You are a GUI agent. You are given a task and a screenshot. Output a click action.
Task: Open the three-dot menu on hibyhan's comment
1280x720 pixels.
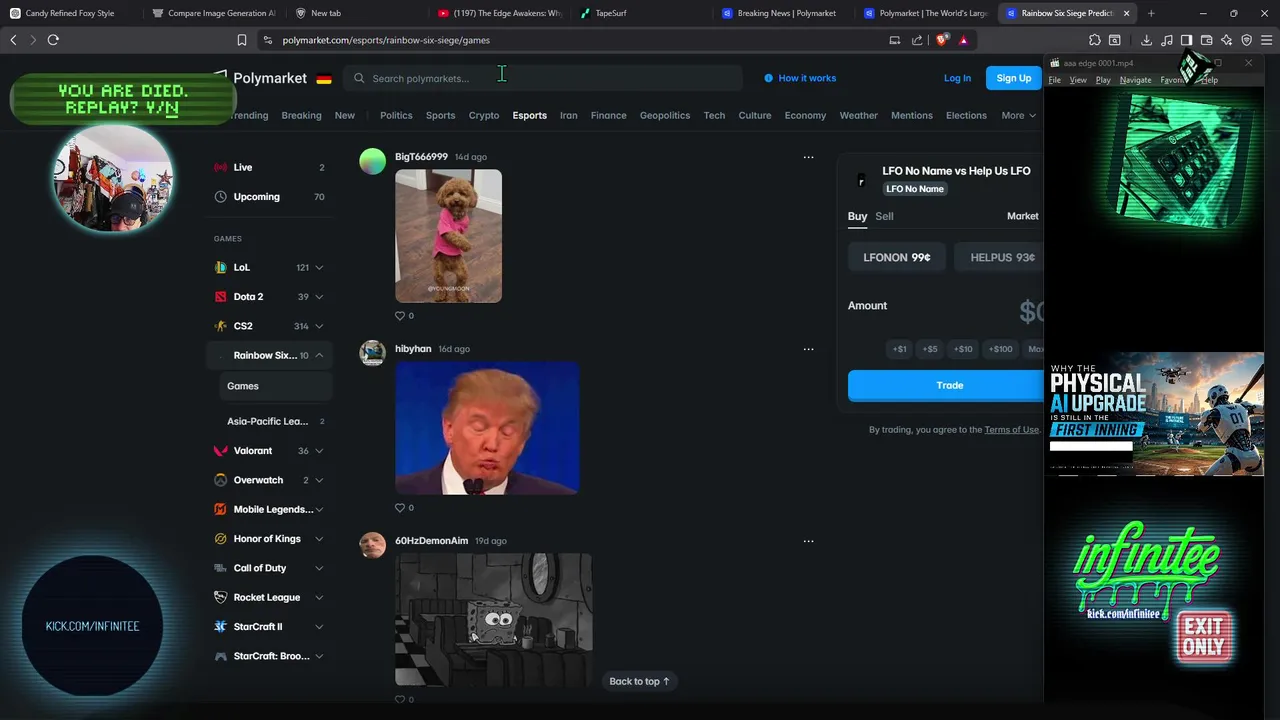pyautogui.click(x=808, y=349)
